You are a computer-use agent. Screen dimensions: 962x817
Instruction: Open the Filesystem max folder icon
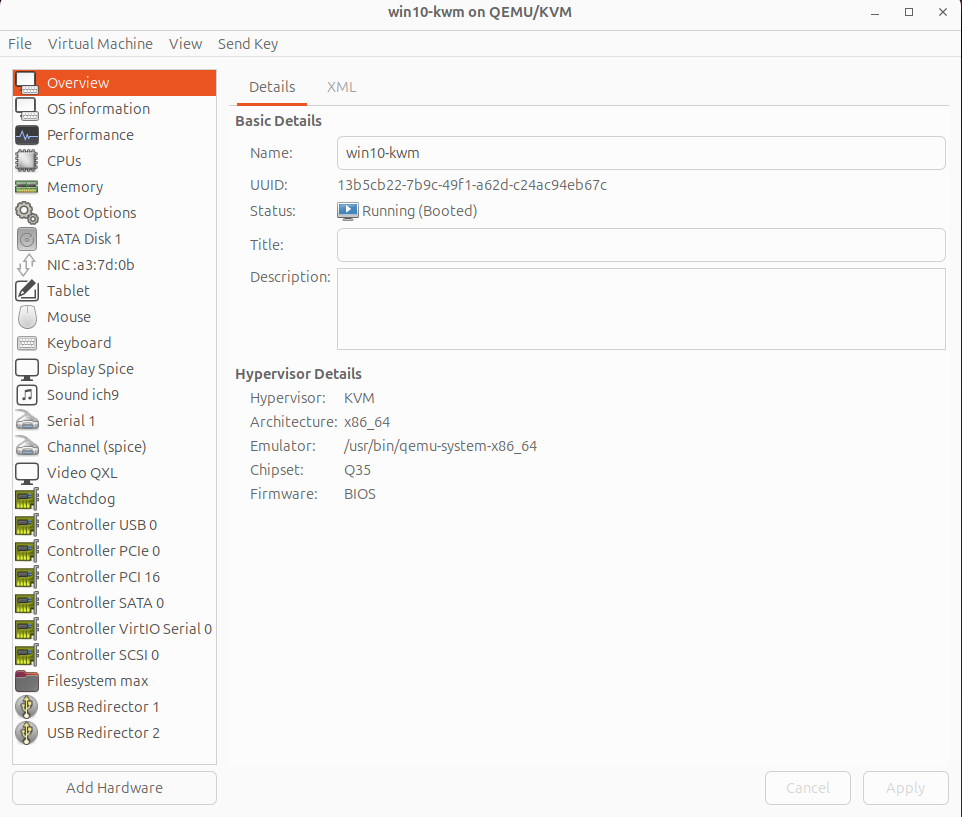pos(27,680)
